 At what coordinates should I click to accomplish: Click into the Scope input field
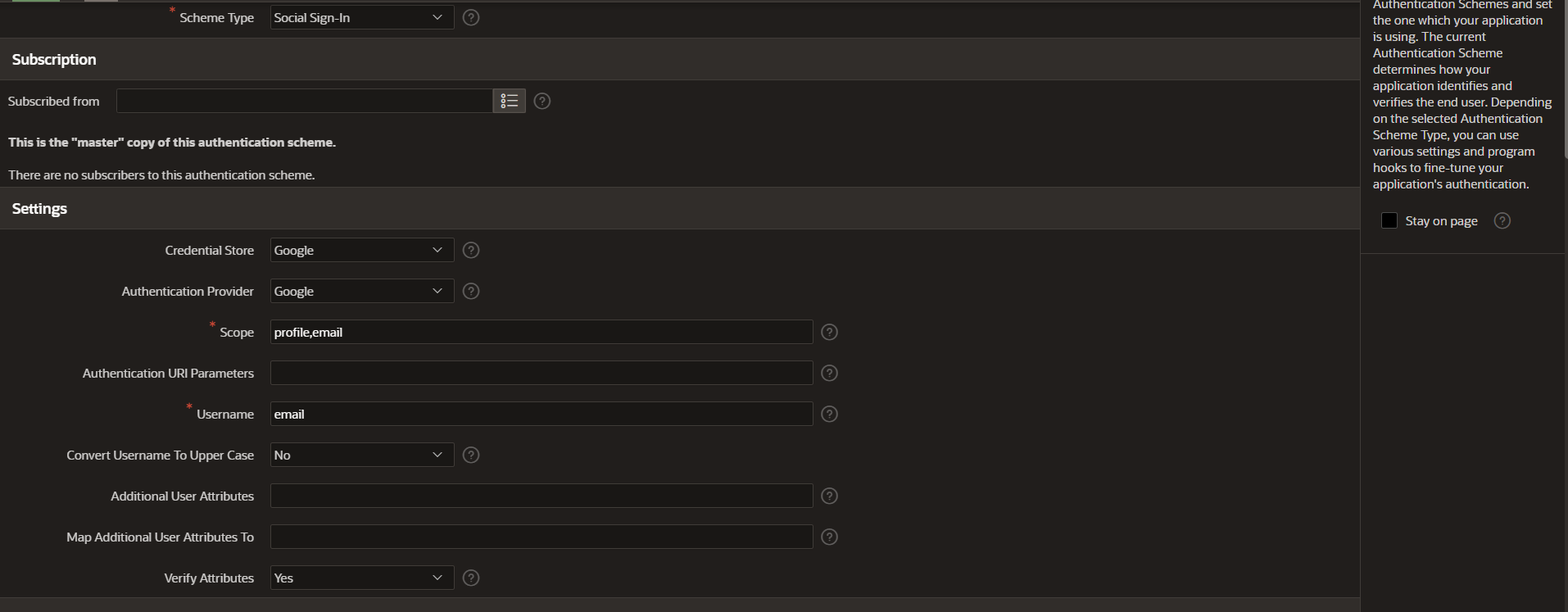point(541,332)
